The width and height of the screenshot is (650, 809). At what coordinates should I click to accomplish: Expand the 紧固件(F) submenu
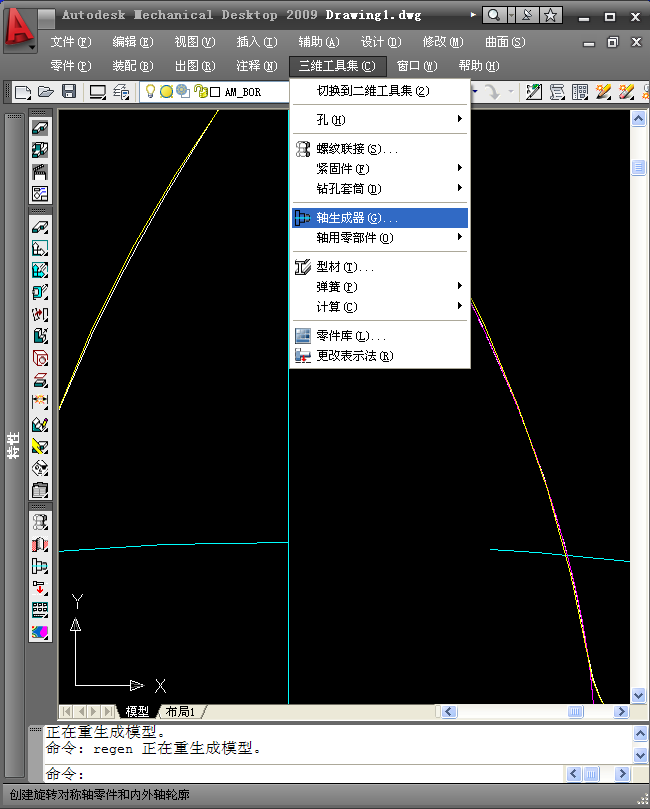coord(380,169)
